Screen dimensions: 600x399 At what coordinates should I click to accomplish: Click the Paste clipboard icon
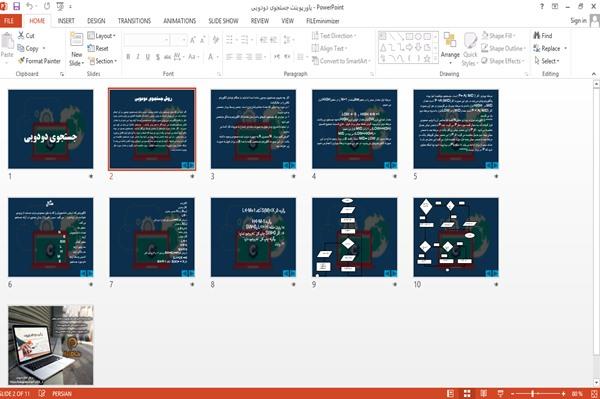(x=7, y=41)
